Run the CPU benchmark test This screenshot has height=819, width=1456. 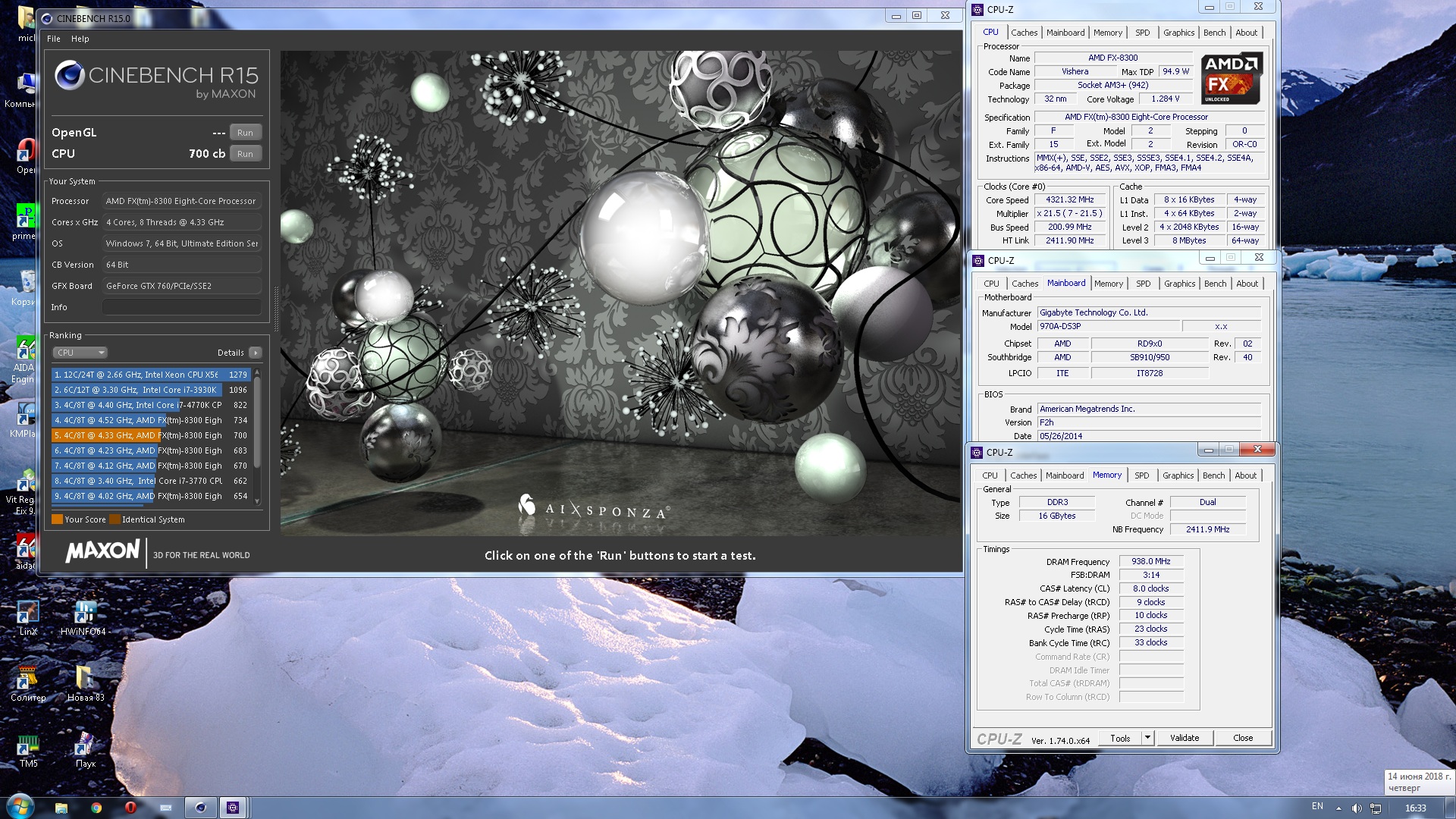245,154
